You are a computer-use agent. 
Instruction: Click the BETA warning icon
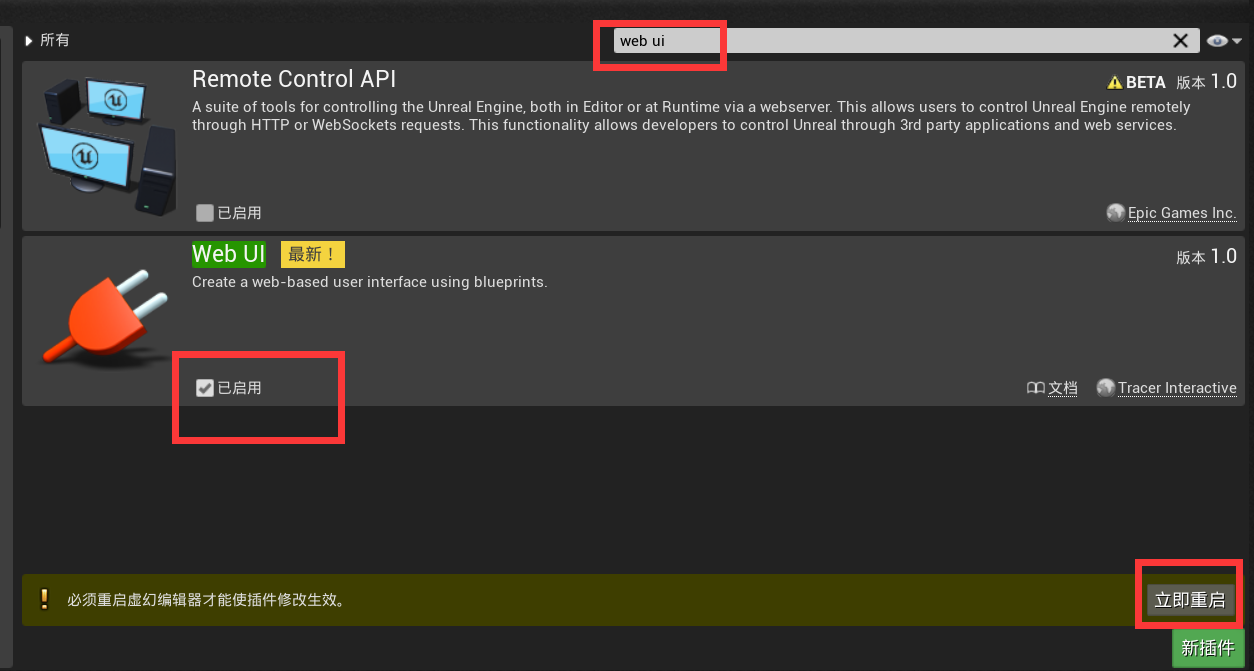(x=1114, y=83)
